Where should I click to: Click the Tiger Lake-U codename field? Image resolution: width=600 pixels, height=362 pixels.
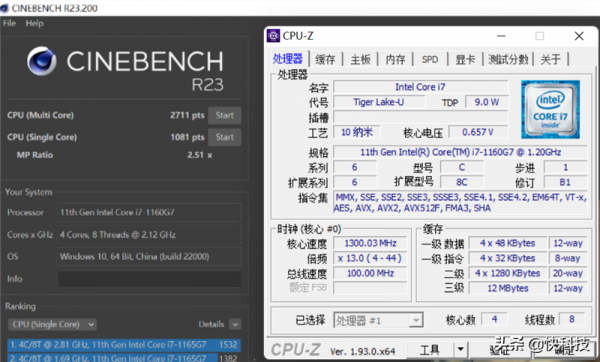pos(379,102)
